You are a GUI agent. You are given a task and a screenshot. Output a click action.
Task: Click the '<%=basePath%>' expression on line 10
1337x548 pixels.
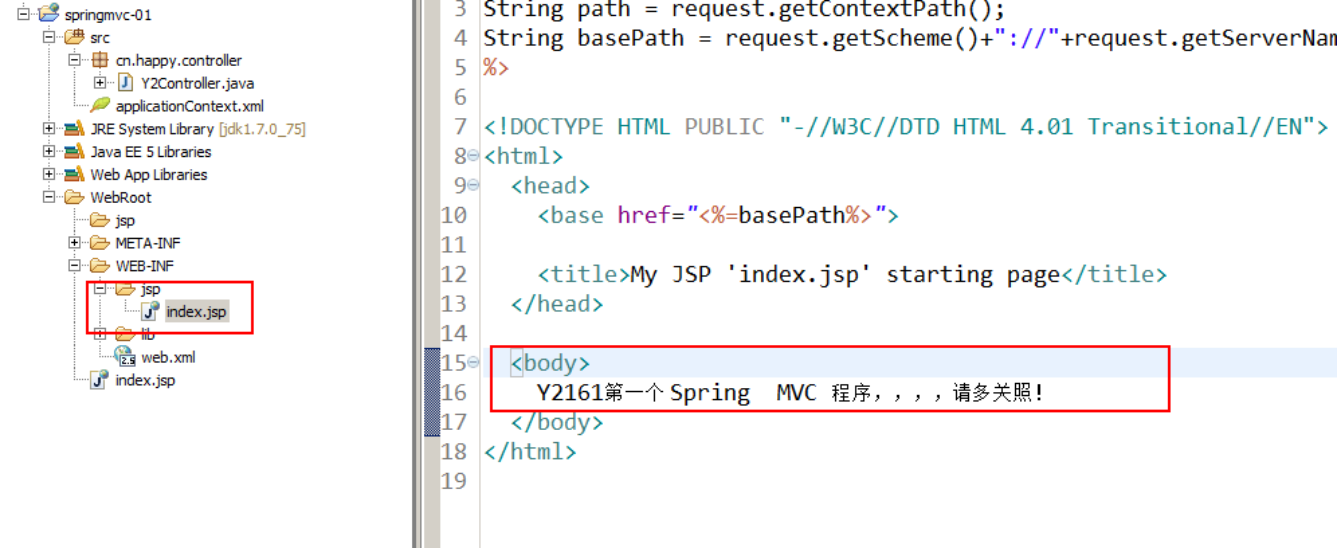tap(785, 215)
